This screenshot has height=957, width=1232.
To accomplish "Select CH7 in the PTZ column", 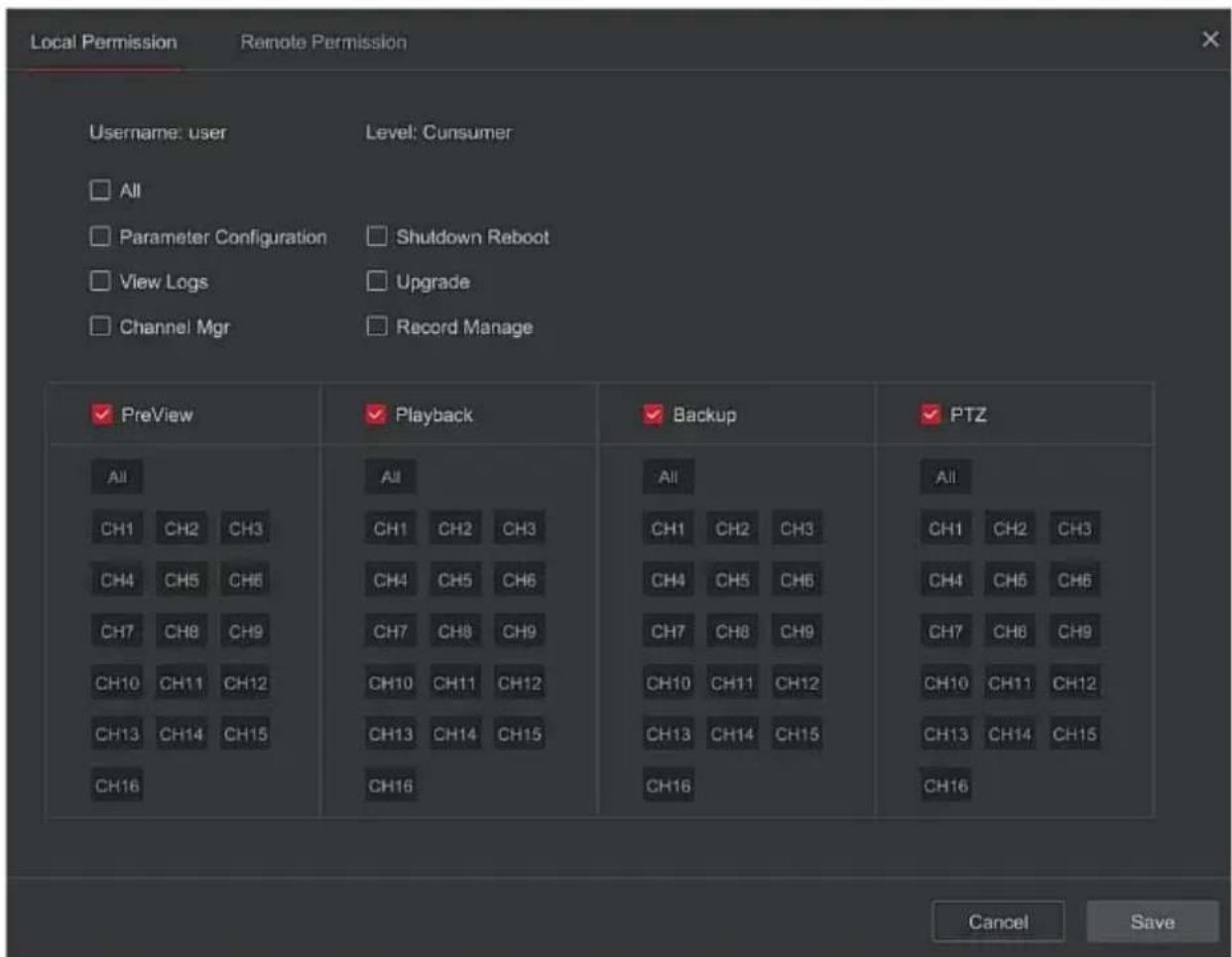I will click(x=946, y=632).
